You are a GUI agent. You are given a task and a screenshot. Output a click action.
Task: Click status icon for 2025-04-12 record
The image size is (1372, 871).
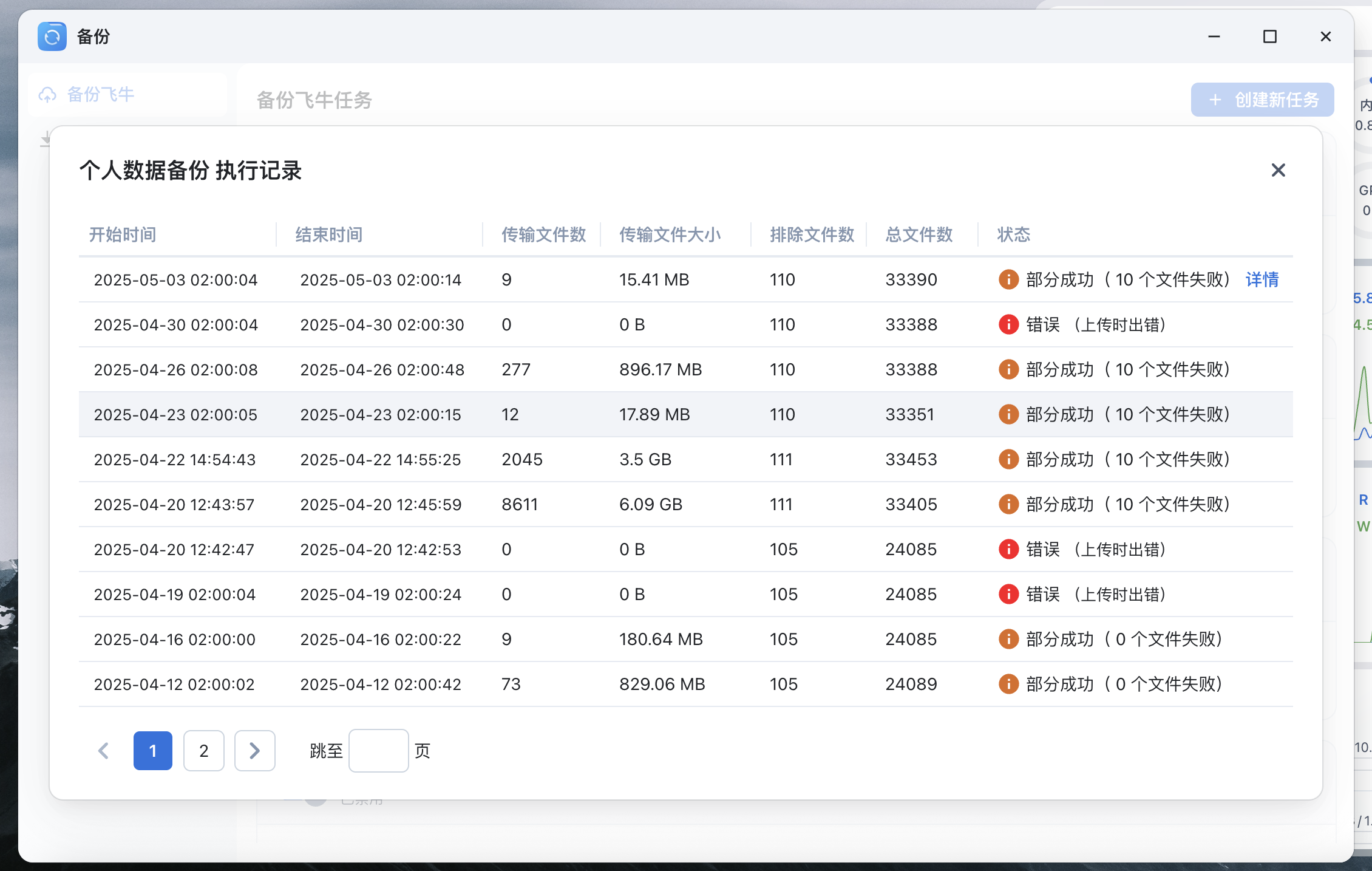coord(1008,684)
